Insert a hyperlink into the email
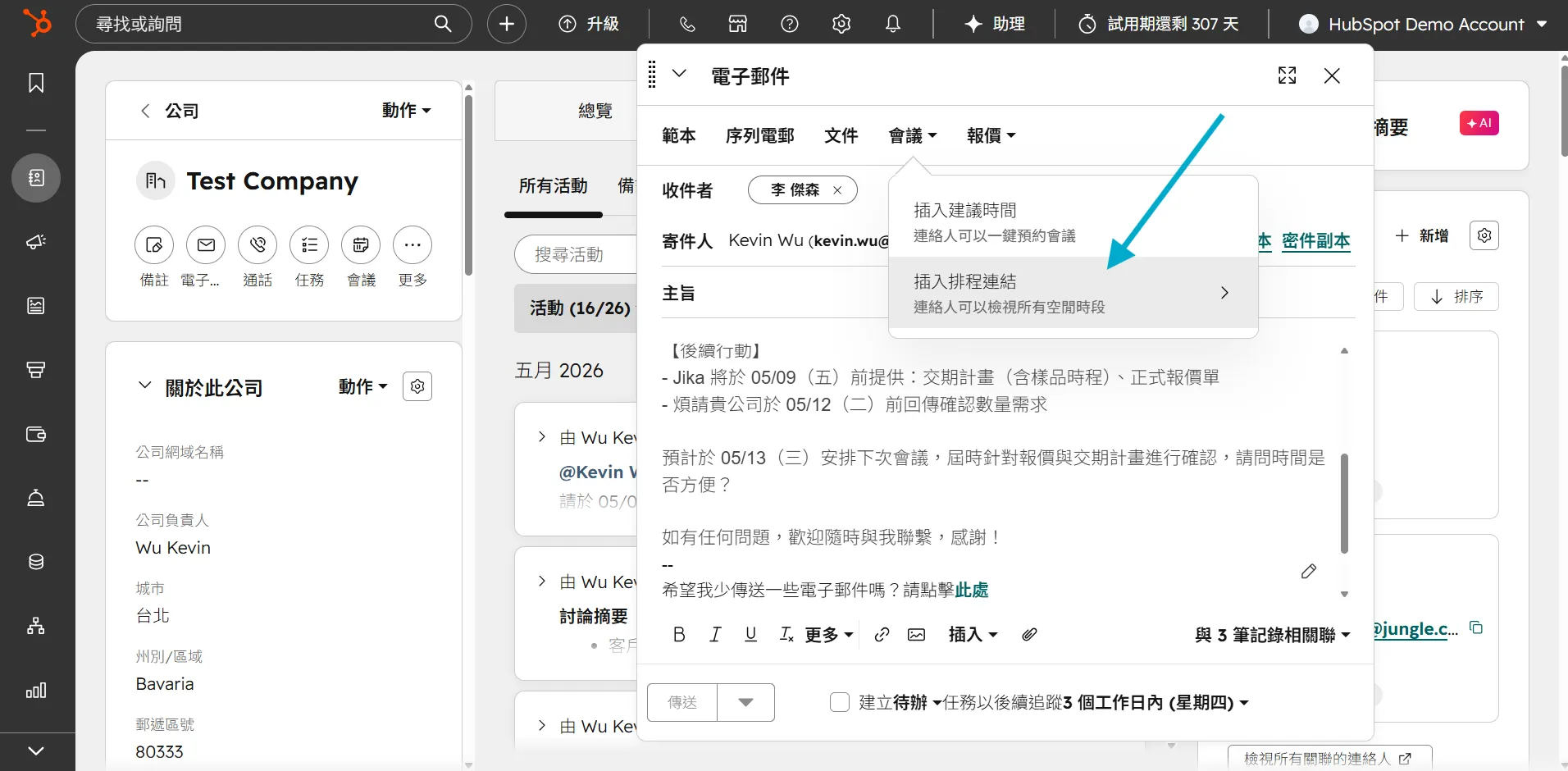 point(882,634)
